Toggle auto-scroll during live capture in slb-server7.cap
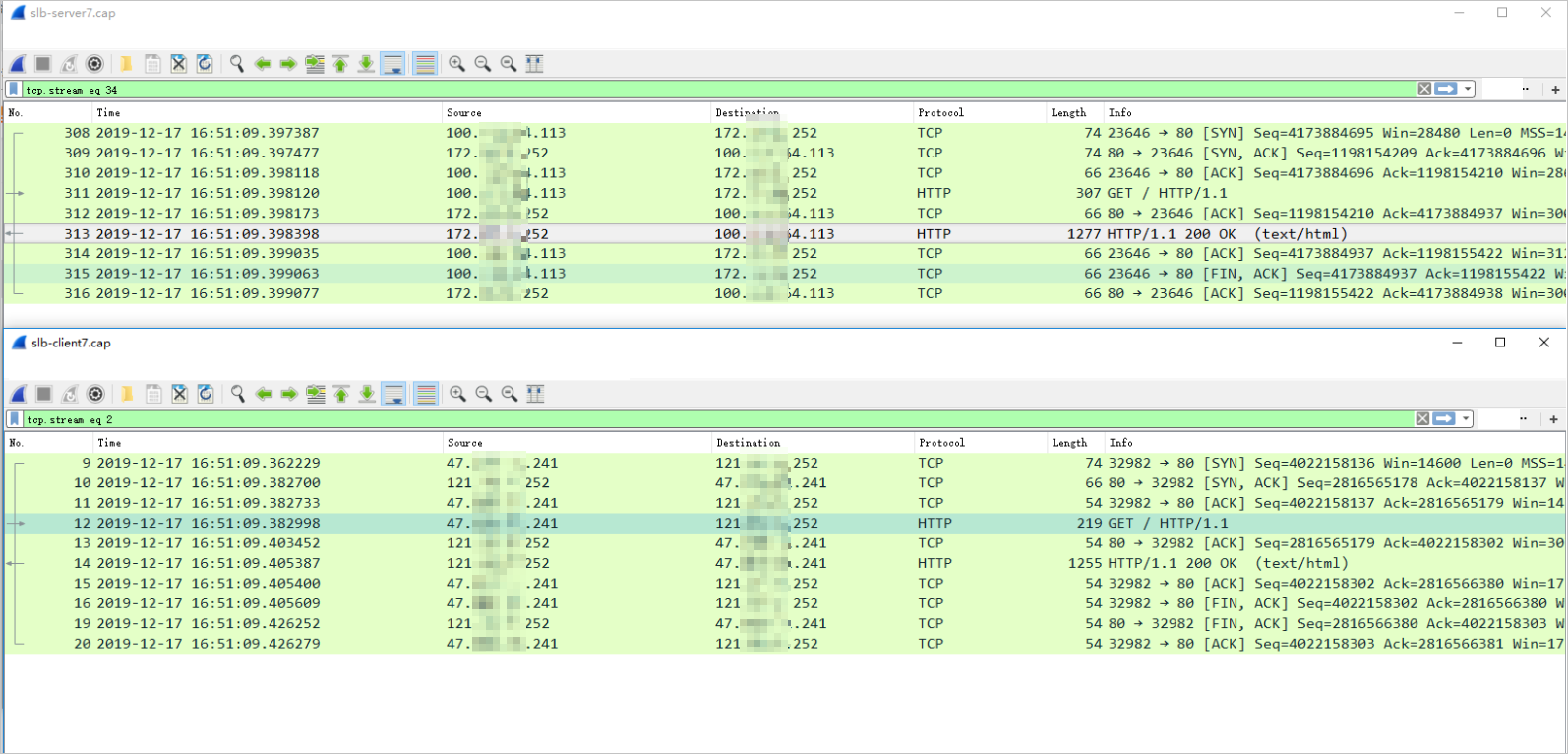 [x=392, y=64]
